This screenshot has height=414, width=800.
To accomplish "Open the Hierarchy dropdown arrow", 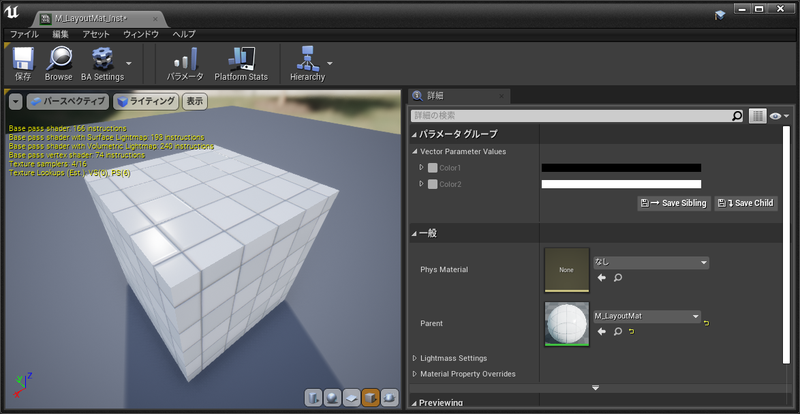I will (x=330, y=63).
